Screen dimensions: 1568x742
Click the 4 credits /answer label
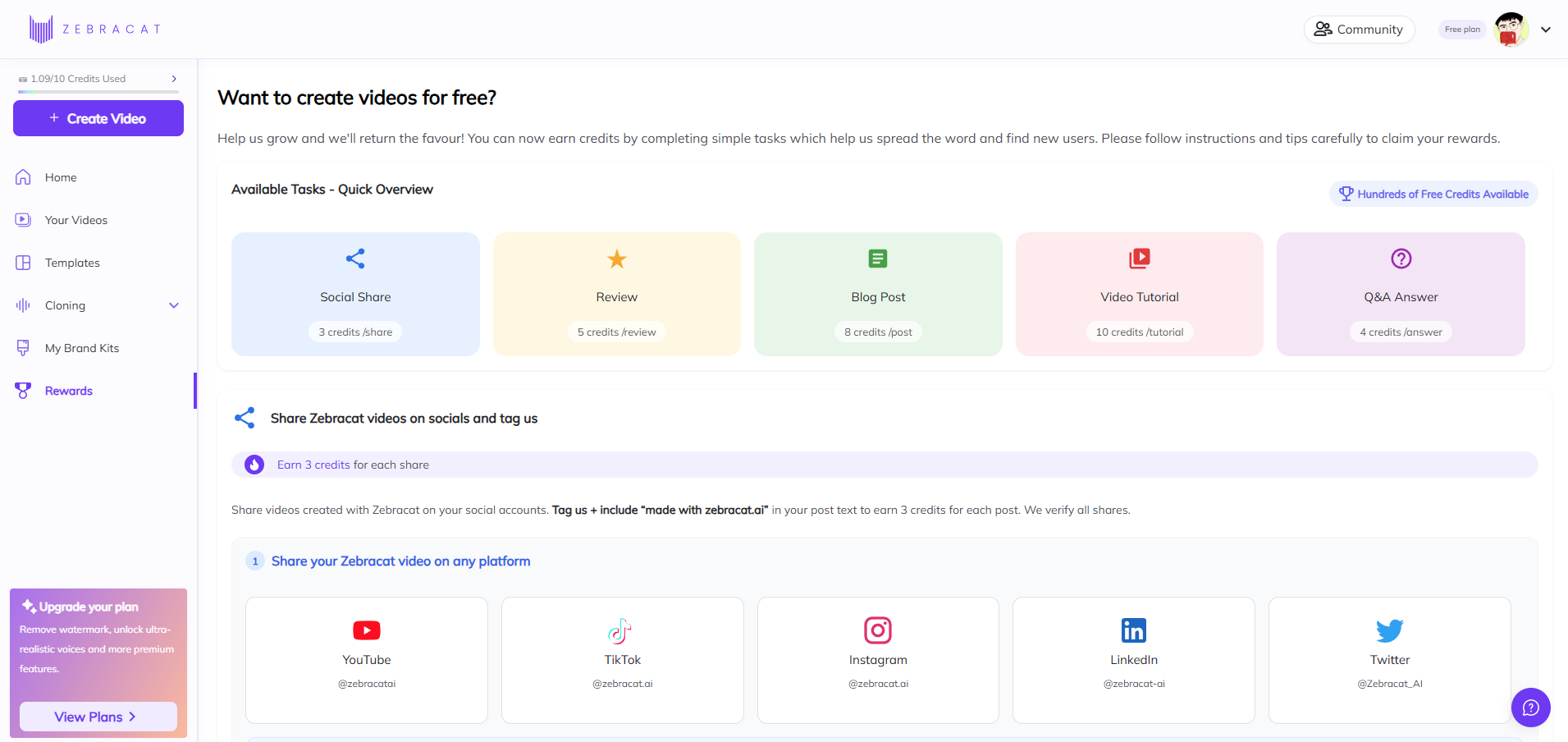point(1401,332)
